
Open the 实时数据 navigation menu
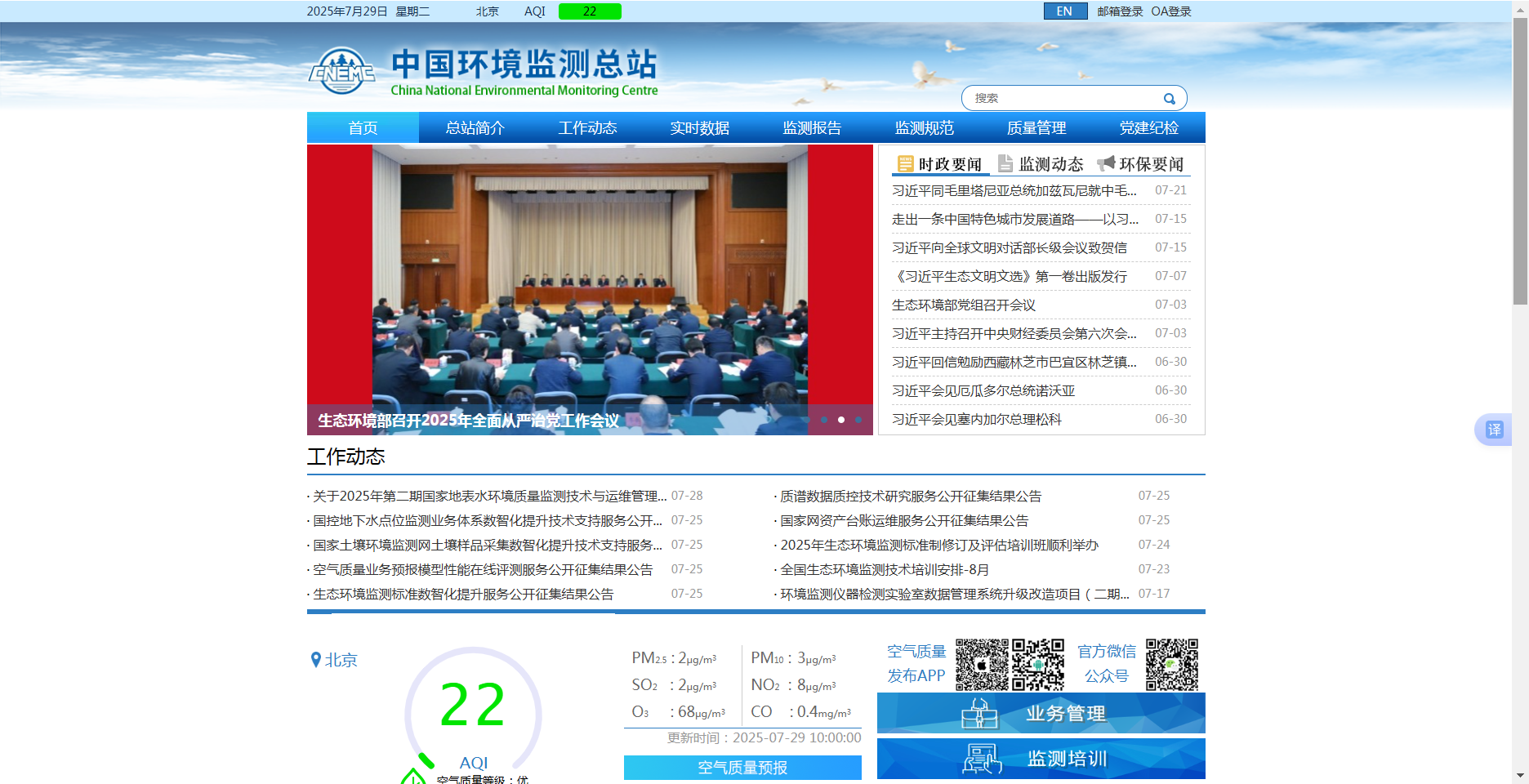(699, 128)
